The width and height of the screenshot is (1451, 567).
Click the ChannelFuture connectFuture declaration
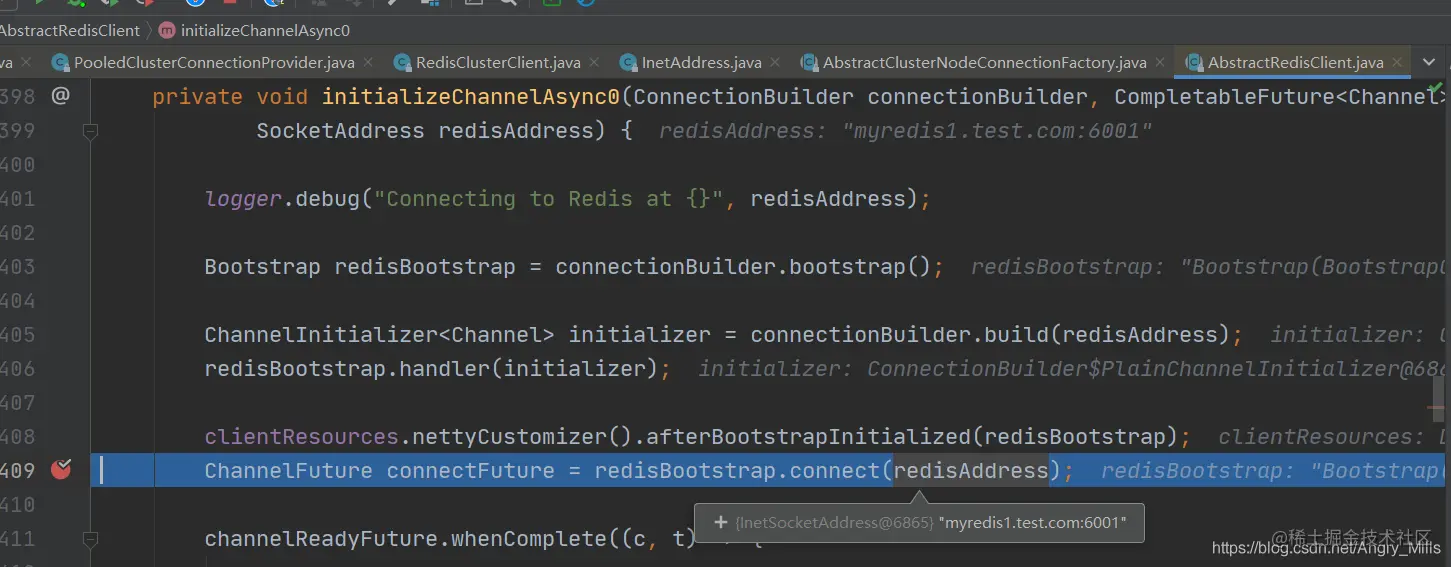[387, 471]
